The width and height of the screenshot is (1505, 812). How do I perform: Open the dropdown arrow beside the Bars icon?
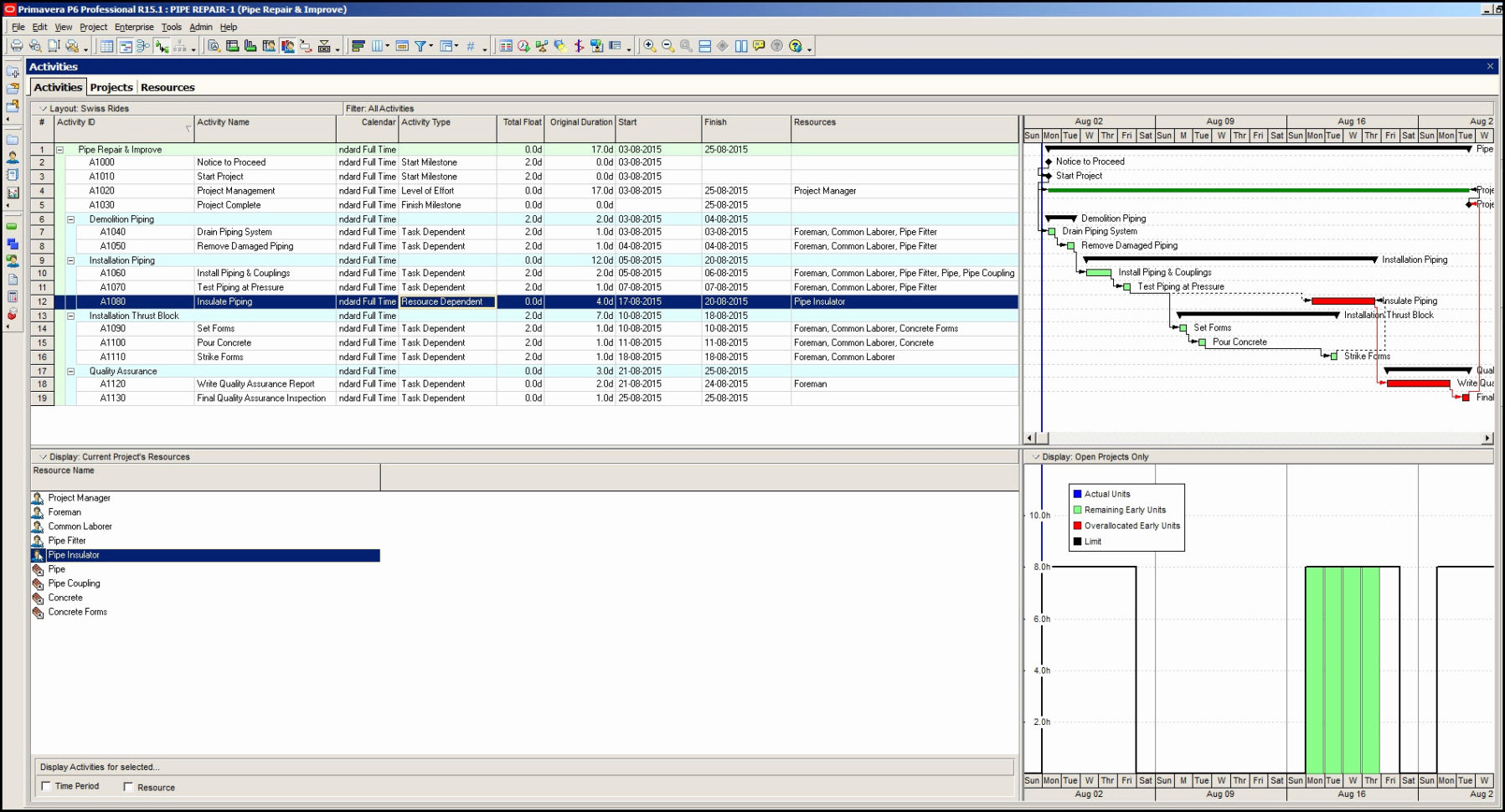click(x=387, y=47)
